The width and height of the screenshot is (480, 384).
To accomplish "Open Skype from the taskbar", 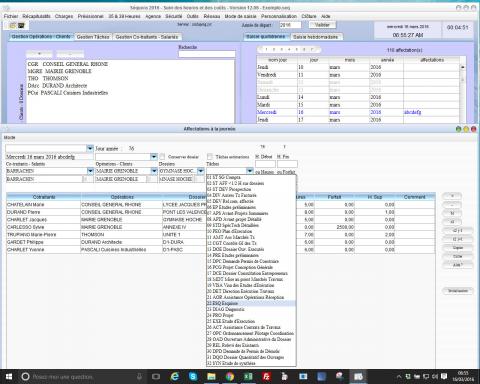I will tap(193, 377).
